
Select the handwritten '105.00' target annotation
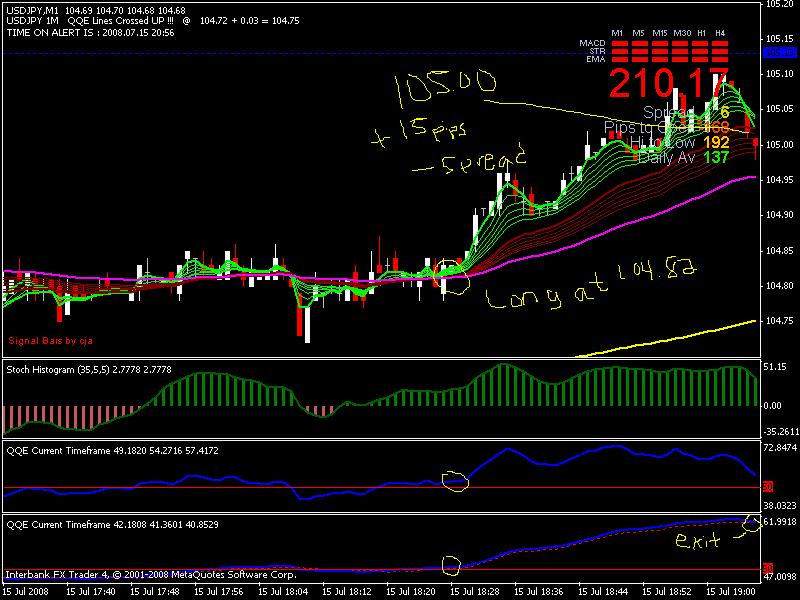[x=445, y=86]
